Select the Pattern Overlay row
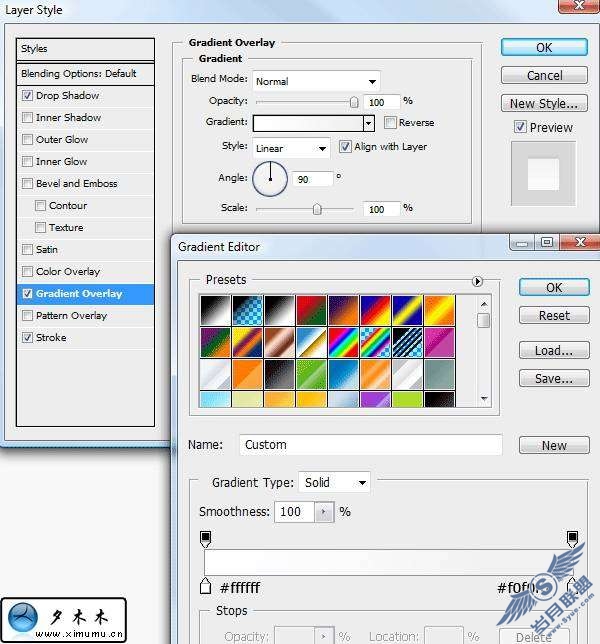600x644 pixels. [85, 315]
